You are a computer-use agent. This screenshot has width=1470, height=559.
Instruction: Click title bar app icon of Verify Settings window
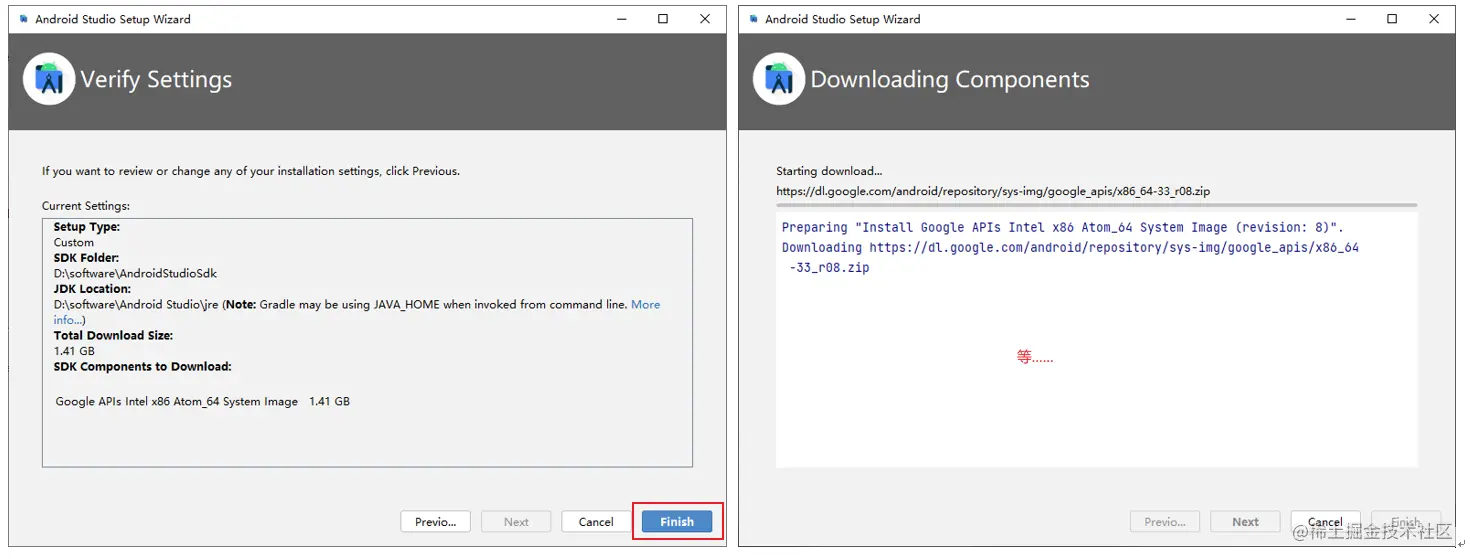(x=24, y=19)
